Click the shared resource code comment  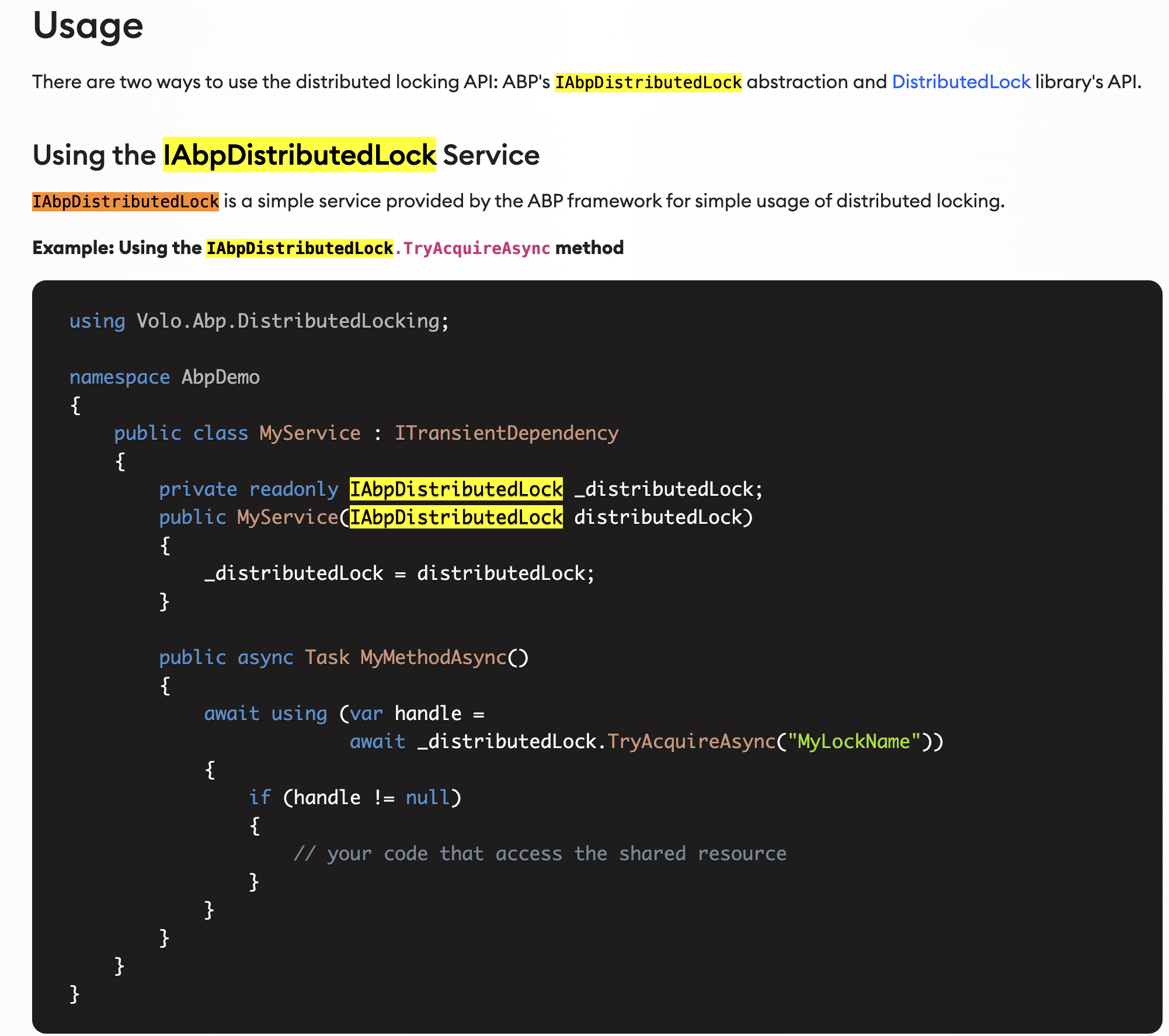click(540, 853)
